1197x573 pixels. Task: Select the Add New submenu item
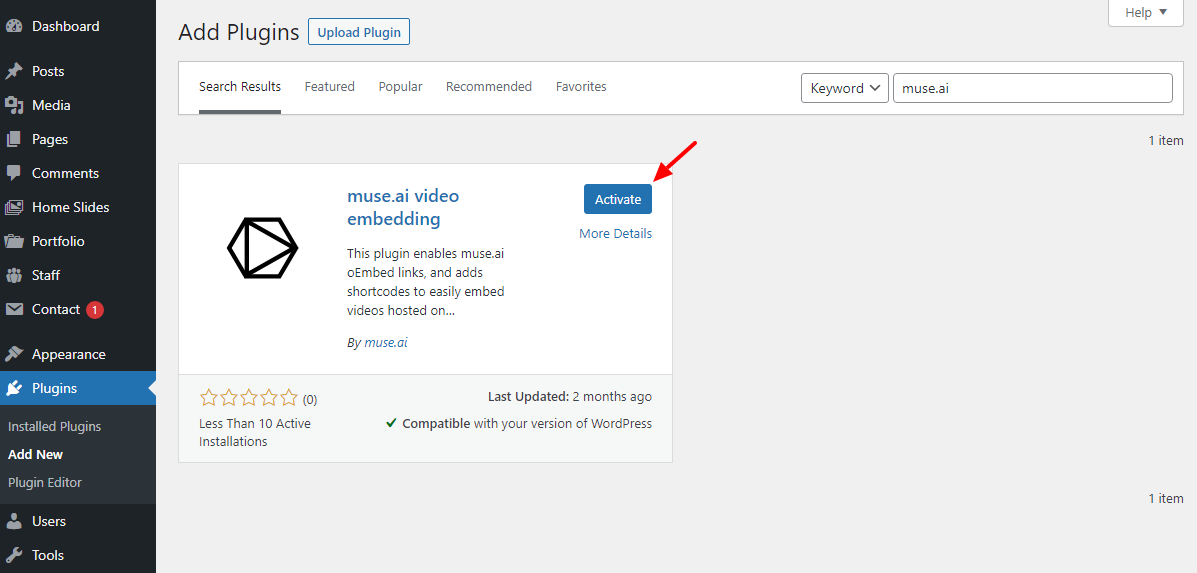pyautogui.click(x=35, y=454)
